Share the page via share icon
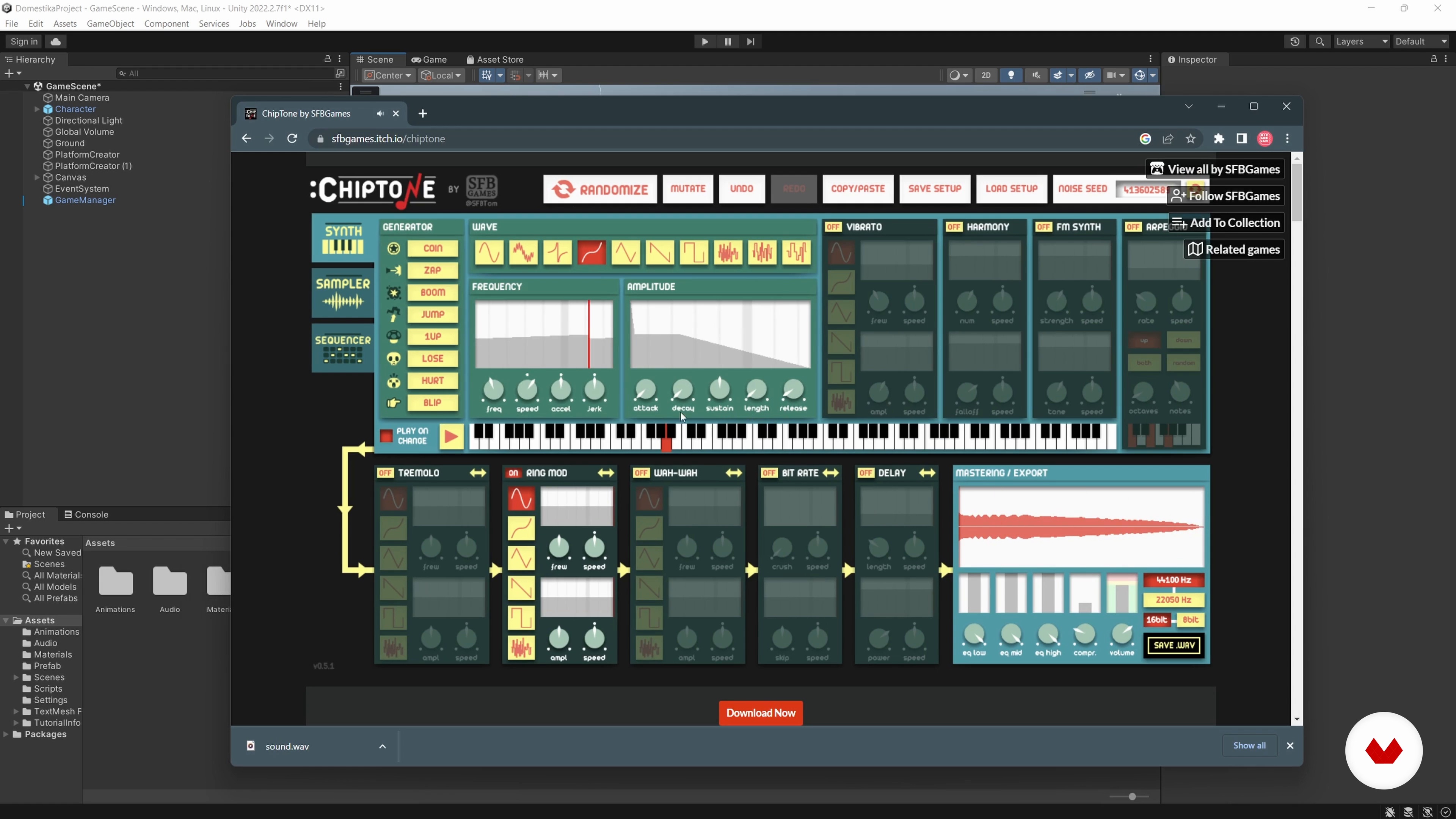Viewport: 1456px width, 819px height. [x=1168, y=138]
